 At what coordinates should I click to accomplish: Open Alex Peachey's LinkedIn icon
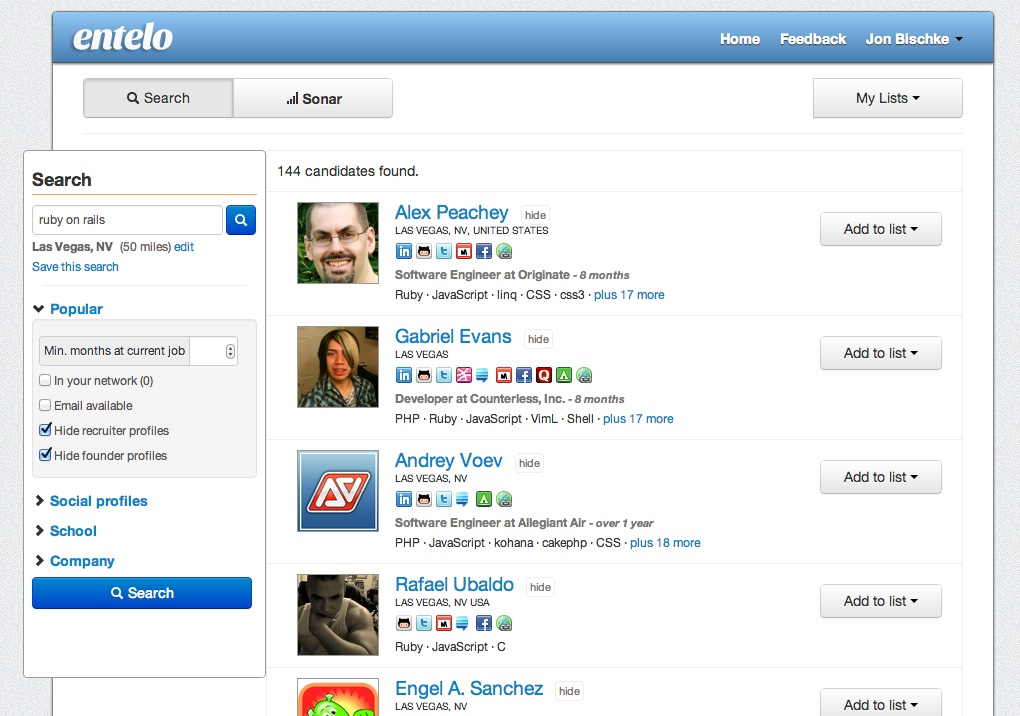pyautogui.click(x=404, y=251)
